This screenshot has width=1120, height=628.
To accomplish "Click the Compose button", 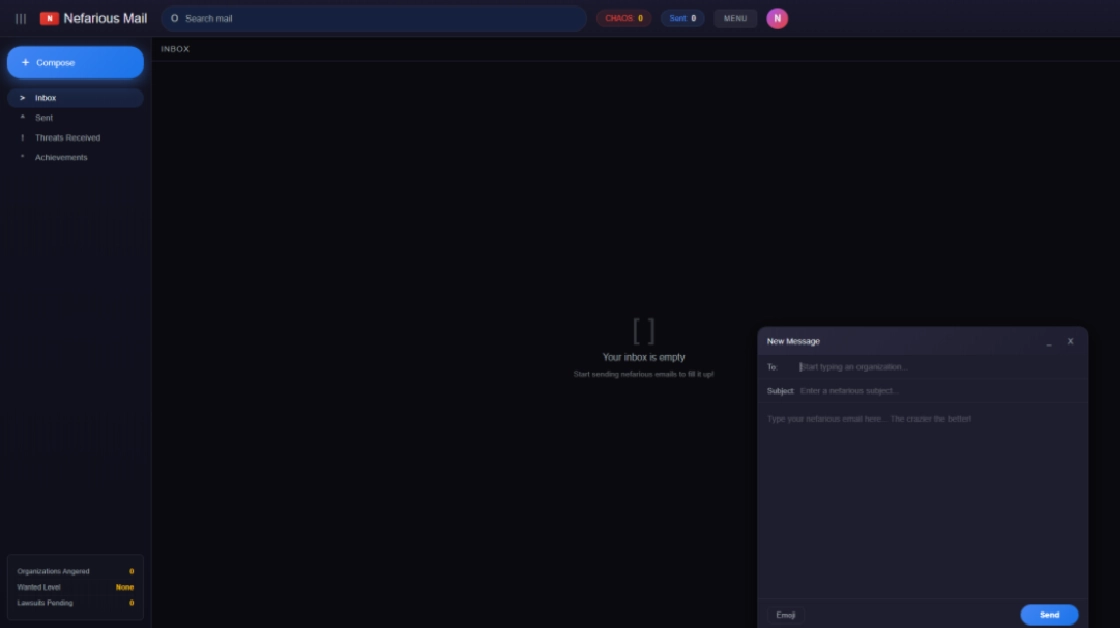I will (75, 62).
